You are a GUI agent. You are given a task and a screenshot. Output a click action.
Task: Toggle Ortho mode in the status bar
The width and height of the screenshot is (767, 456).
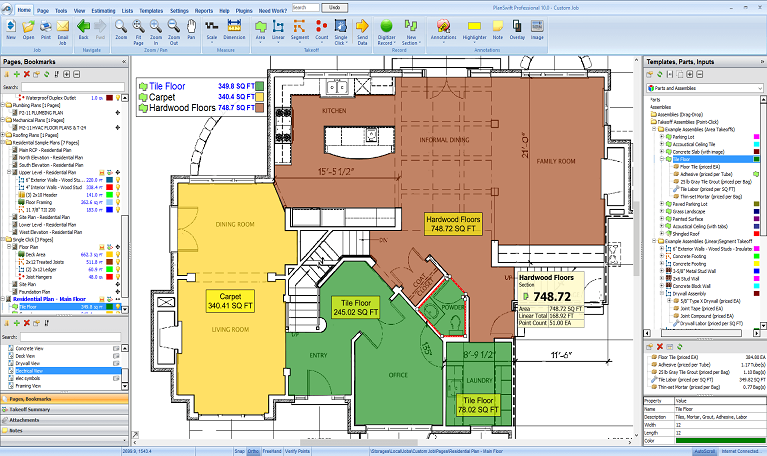point(253,451)
